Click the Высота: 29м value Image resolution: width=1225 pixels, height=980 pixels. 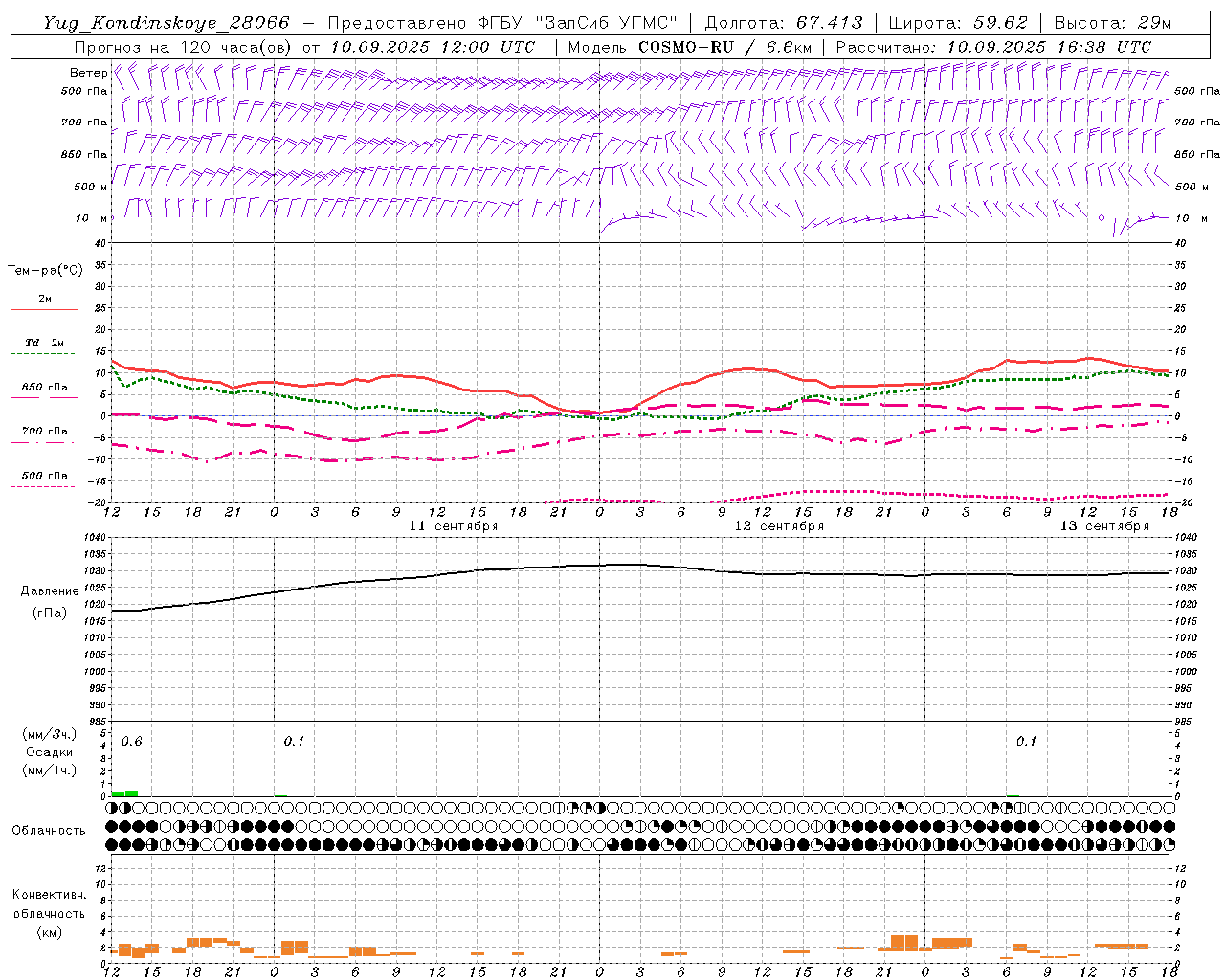(x=1112, y=23)
